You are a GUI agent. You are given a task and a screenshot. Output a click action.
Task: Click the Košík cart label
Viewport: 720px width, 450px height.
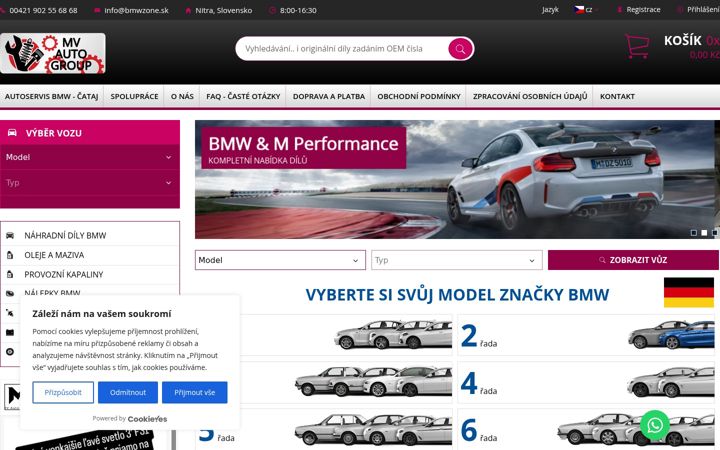(683, 40)
